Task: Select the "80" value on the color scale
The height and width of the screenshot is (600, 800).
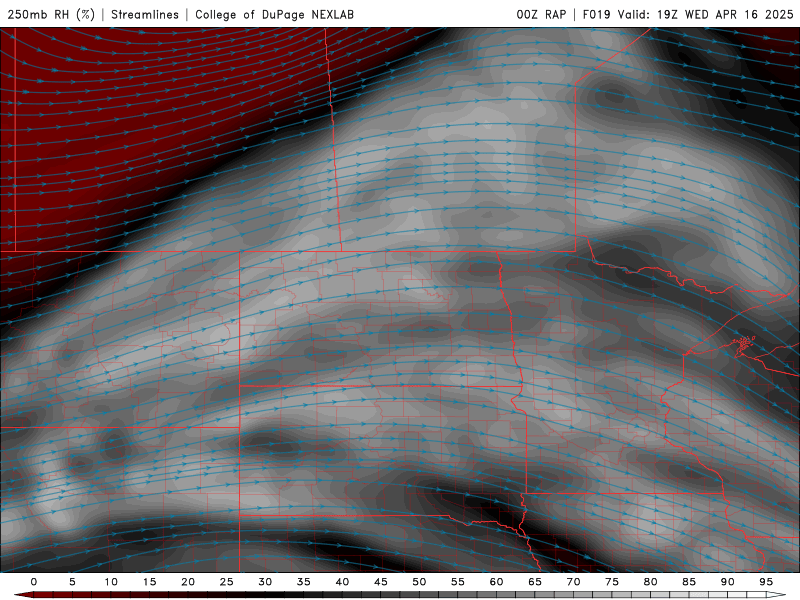Action: click(650, 582)
